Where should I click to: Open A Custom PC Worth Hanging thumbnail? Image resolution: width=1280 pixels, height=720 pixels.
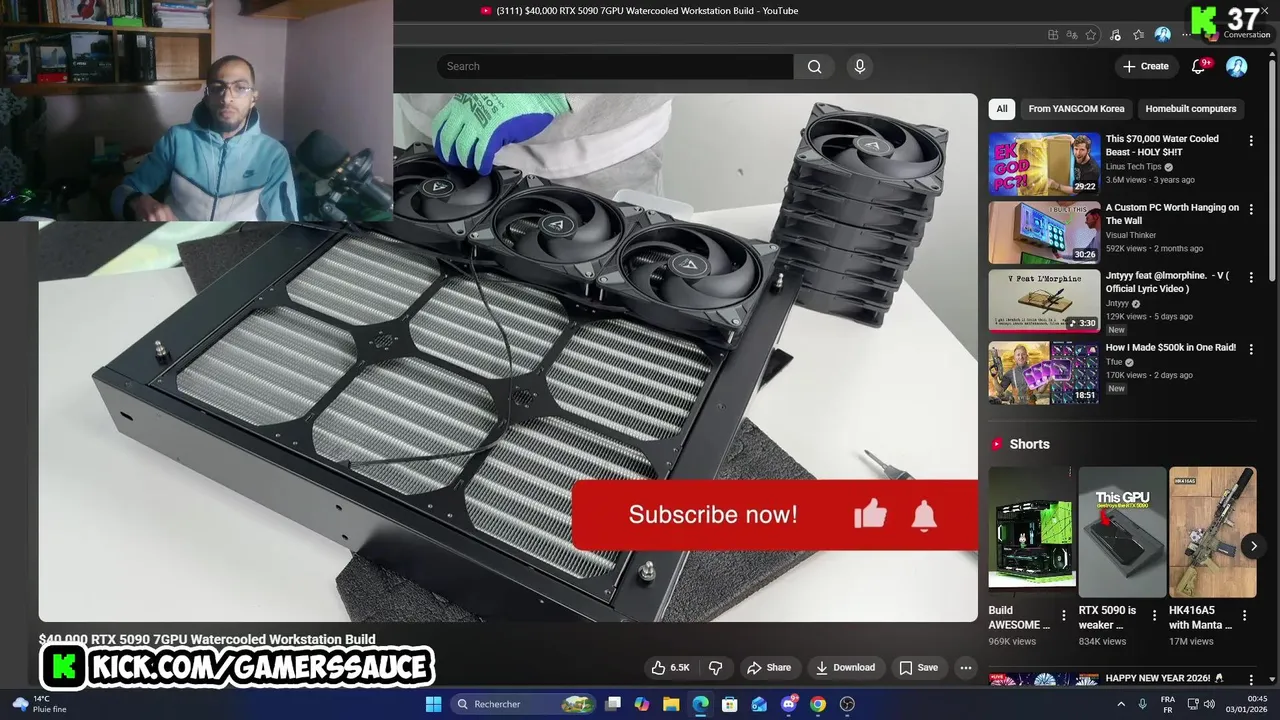[1044, 232]
